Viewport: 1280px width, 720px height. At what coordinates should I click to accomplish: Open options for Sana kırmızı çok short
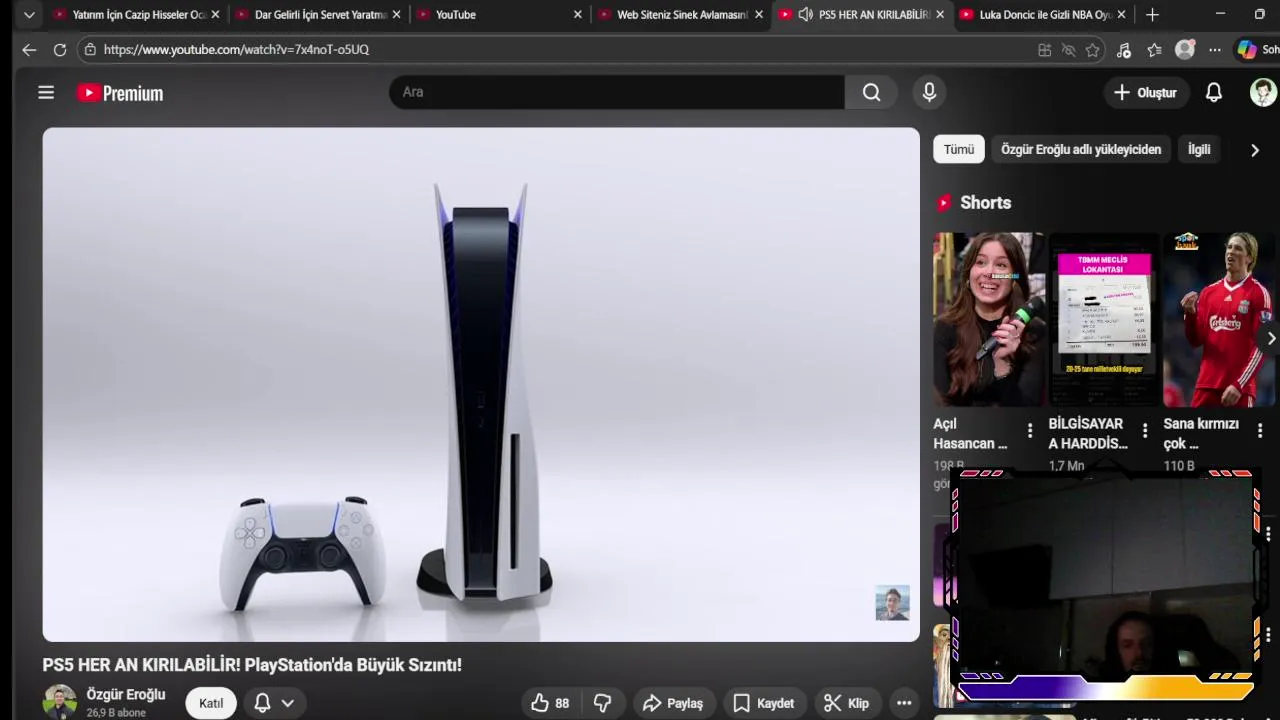pyautogui.click(x=1260, y=431)
